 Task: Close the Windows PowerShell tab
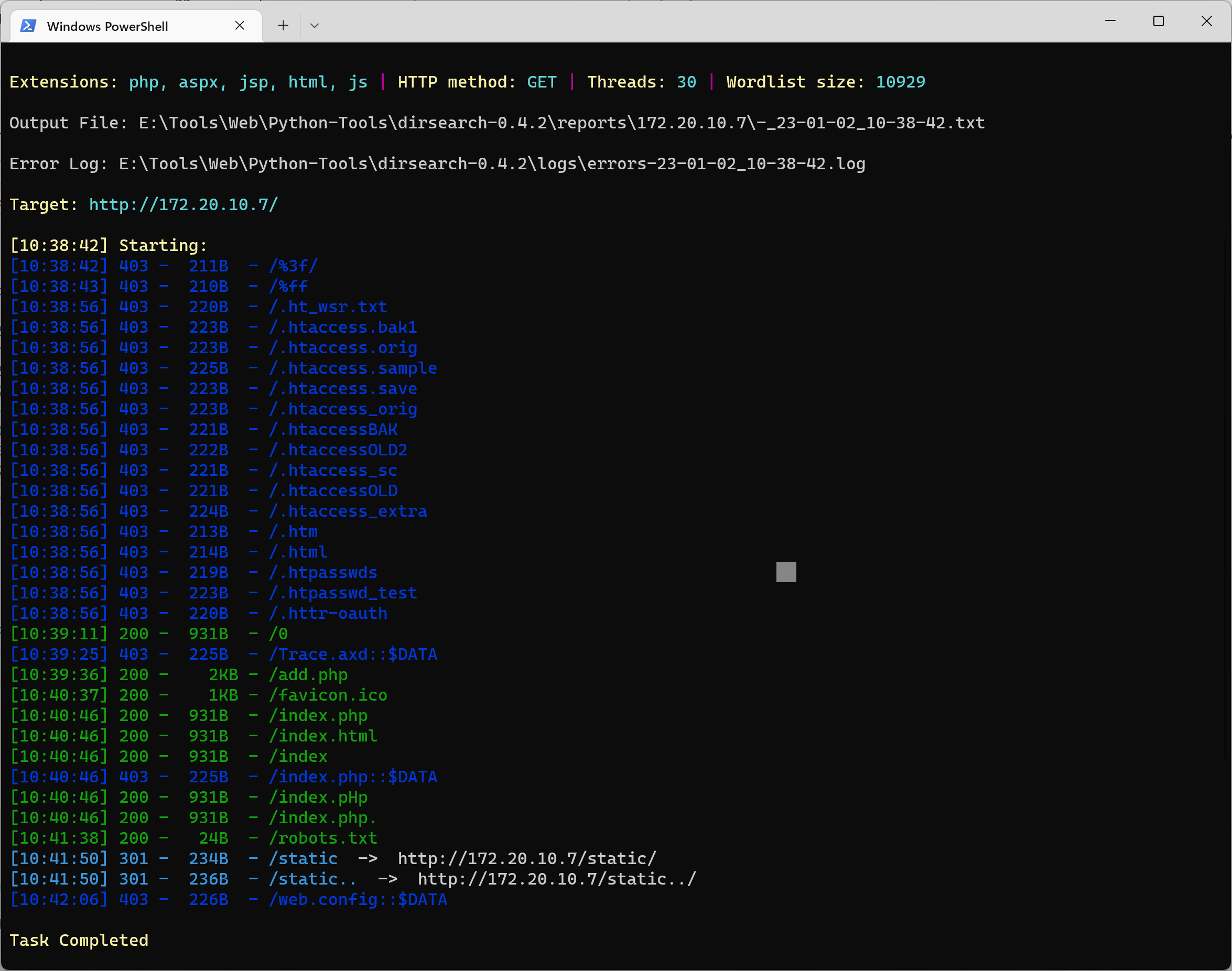[240, 26]
